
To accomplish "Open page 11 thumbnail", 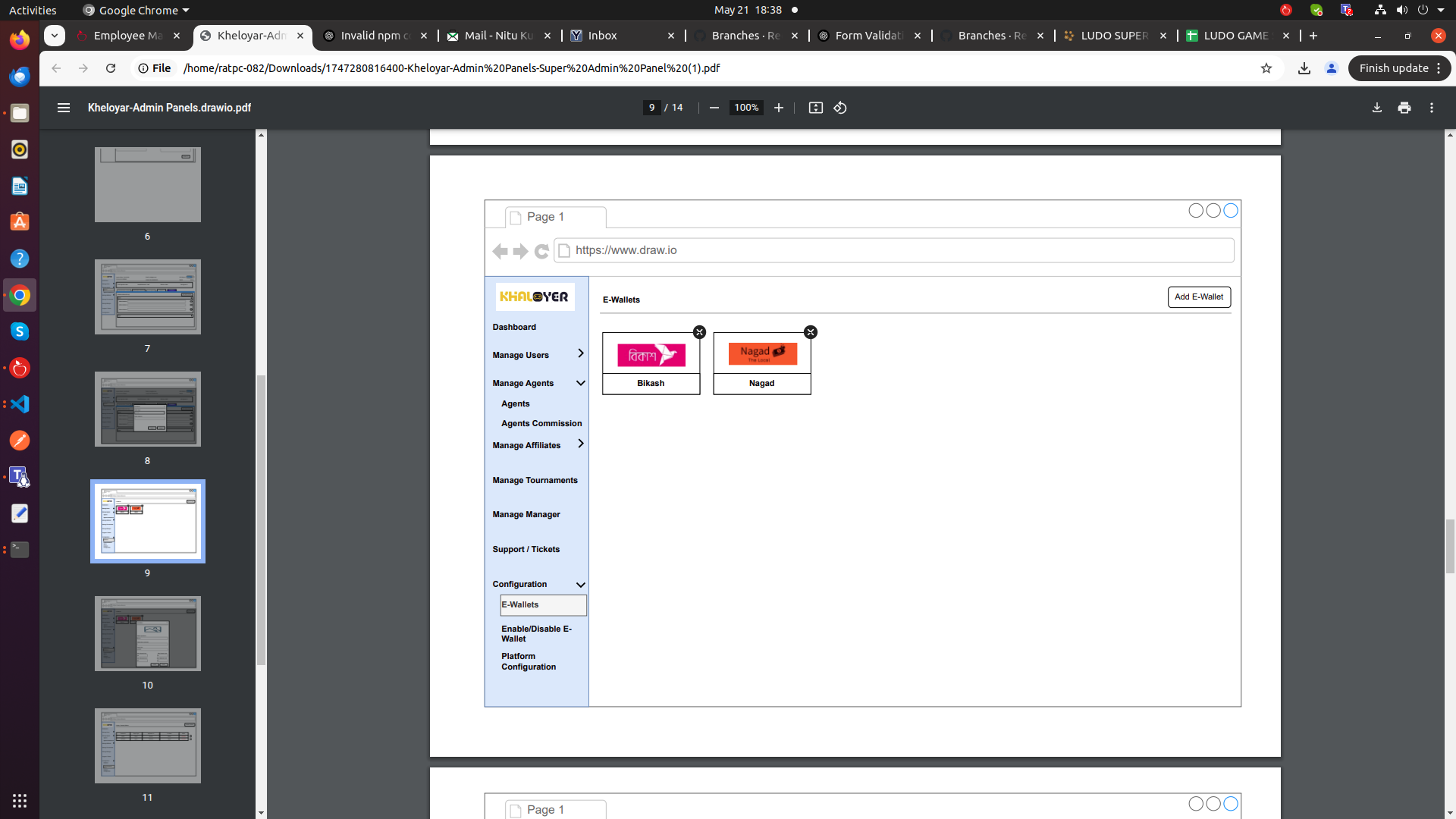I will [148, 745].
